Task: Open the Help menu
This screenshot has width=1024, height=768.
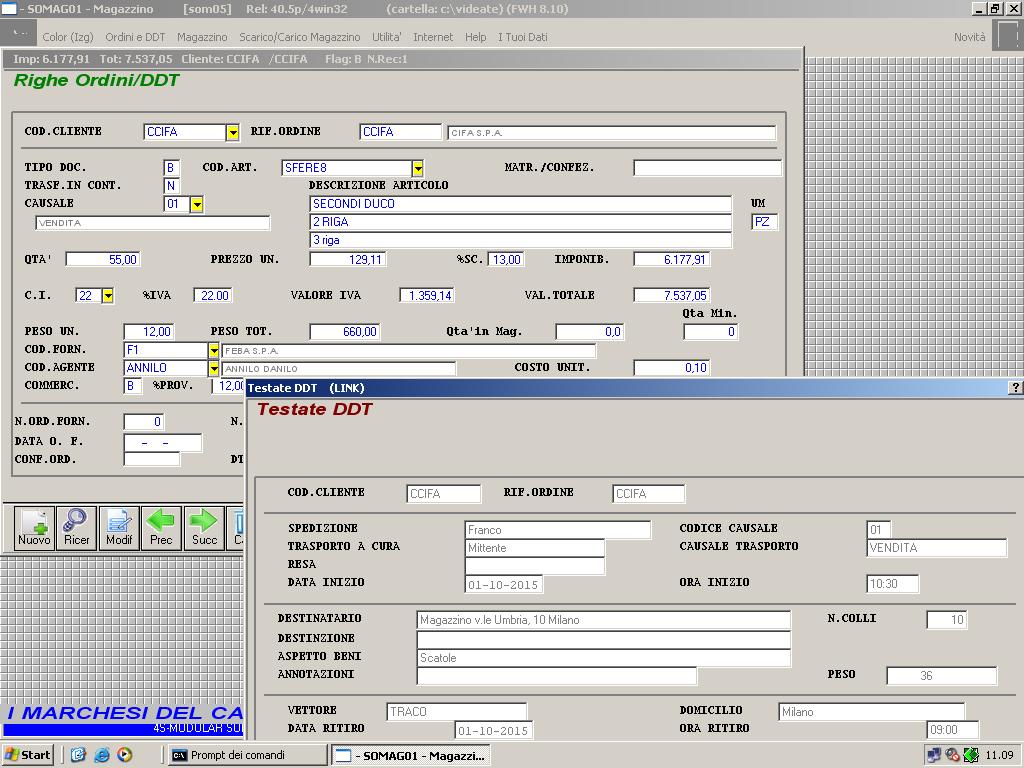Action: point(475,37)
